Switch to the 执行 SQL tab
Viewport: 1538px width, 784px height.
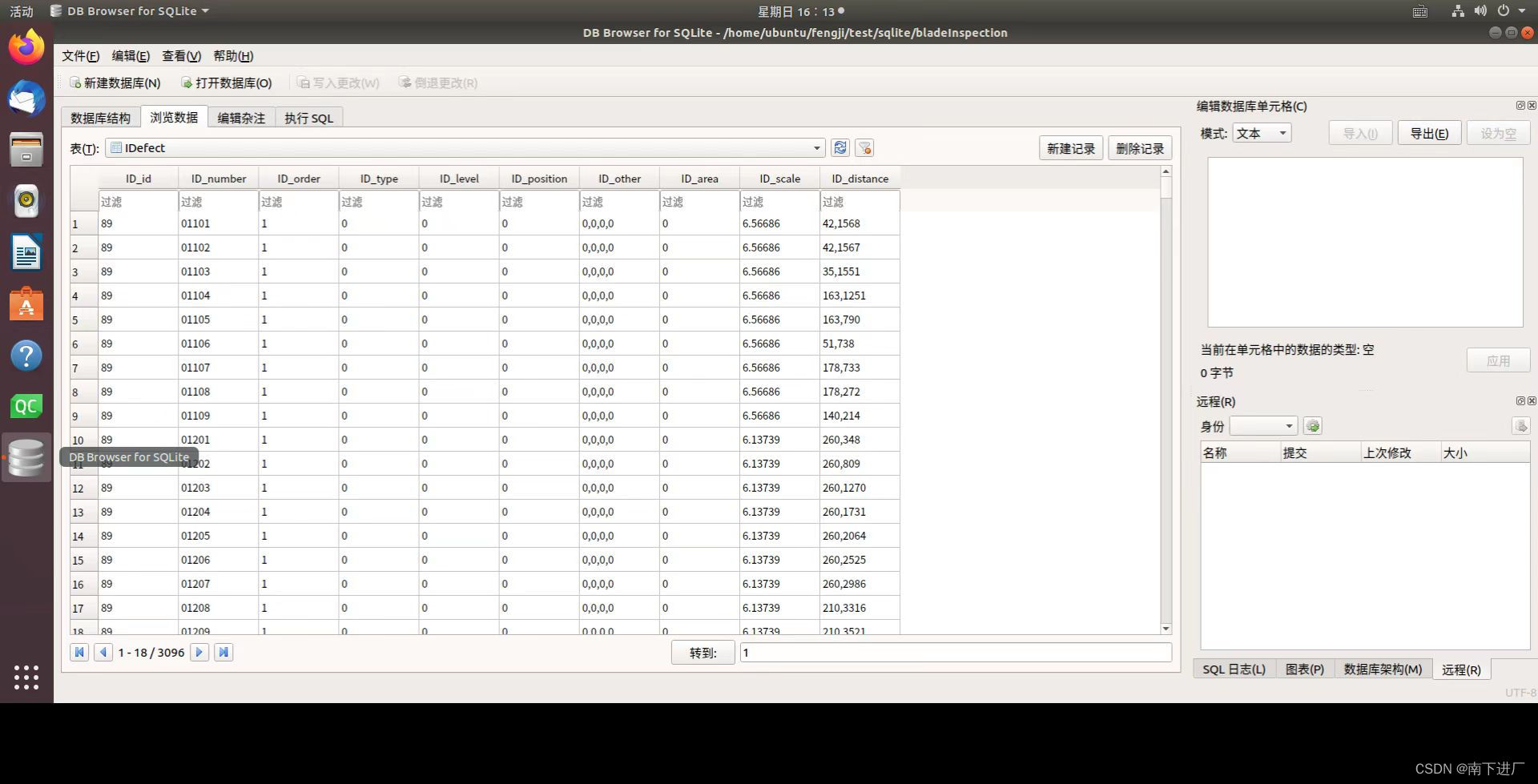[308, 118]
